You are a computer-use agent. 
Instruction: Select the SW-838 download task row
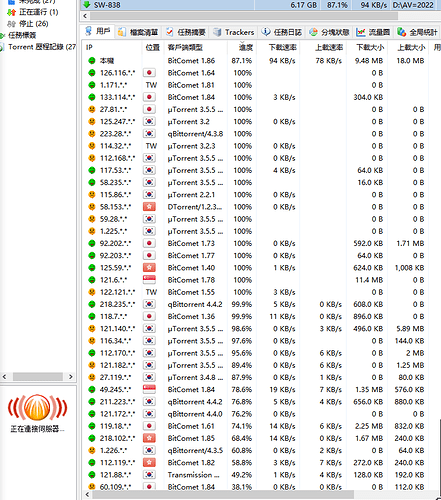tap(260, 5)
